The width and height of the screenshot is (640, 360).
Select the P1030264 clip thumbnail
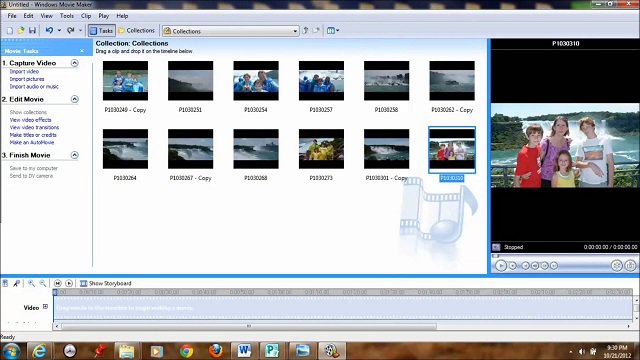(125, 149)
